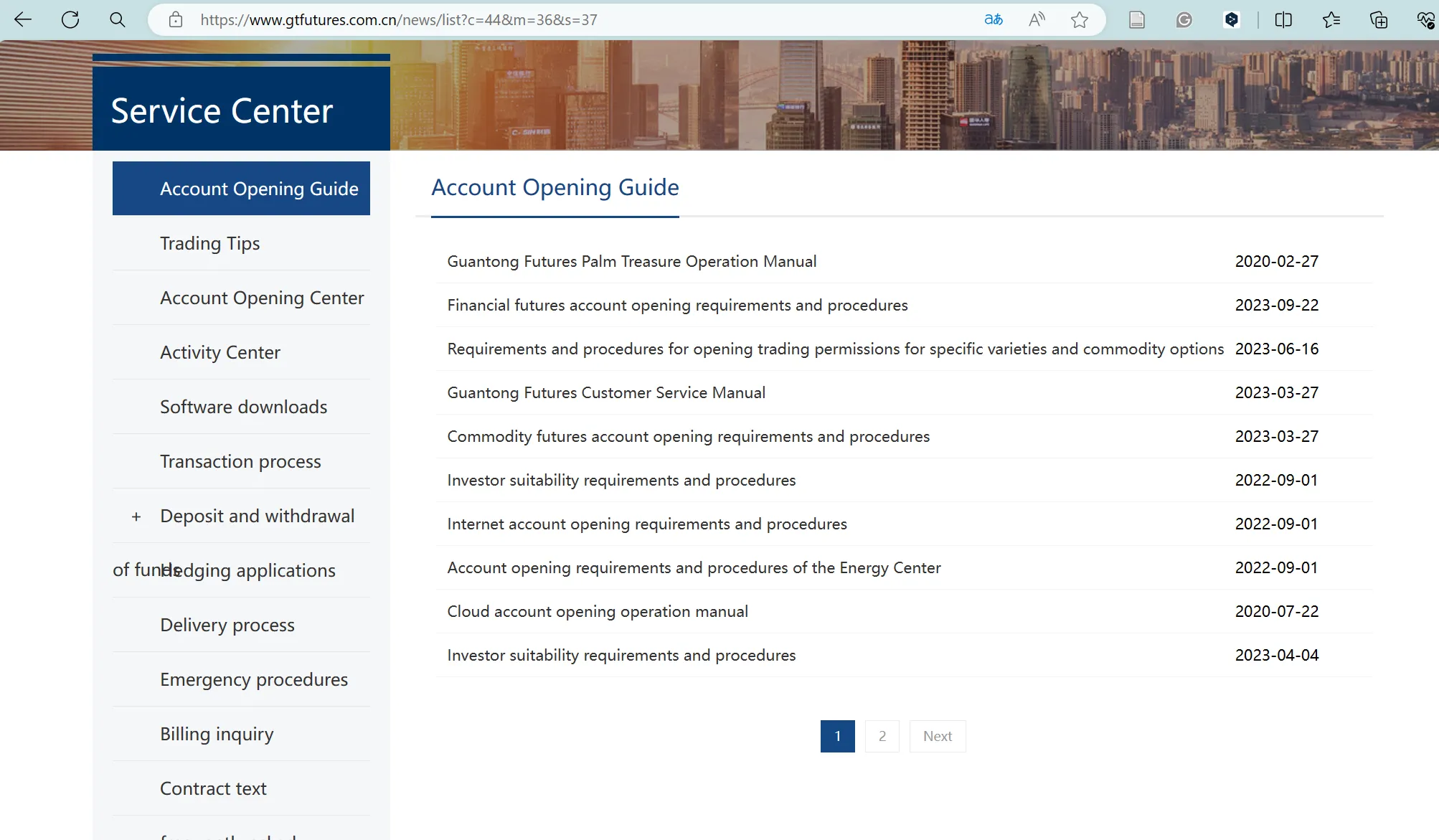
Task: Select pagination page 1
Action: (838, 736)
